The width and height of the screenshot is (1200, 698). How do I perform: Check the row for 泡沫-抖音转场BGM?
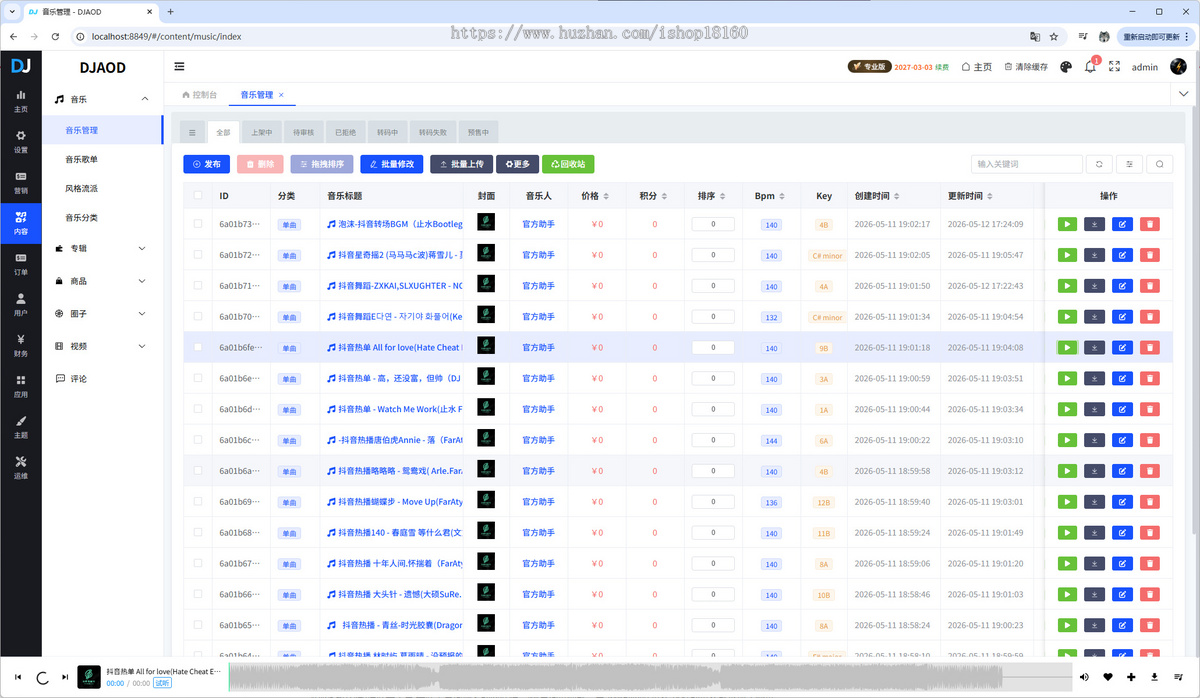click(198, 224)
